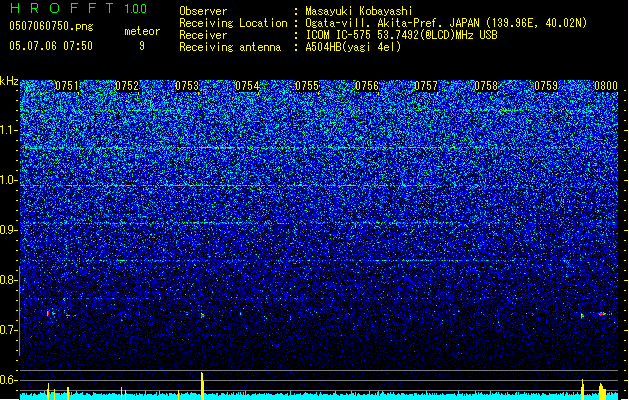Click the 0759 time marker
Viewport: 629px width, 400px height.
click(546, 86)
